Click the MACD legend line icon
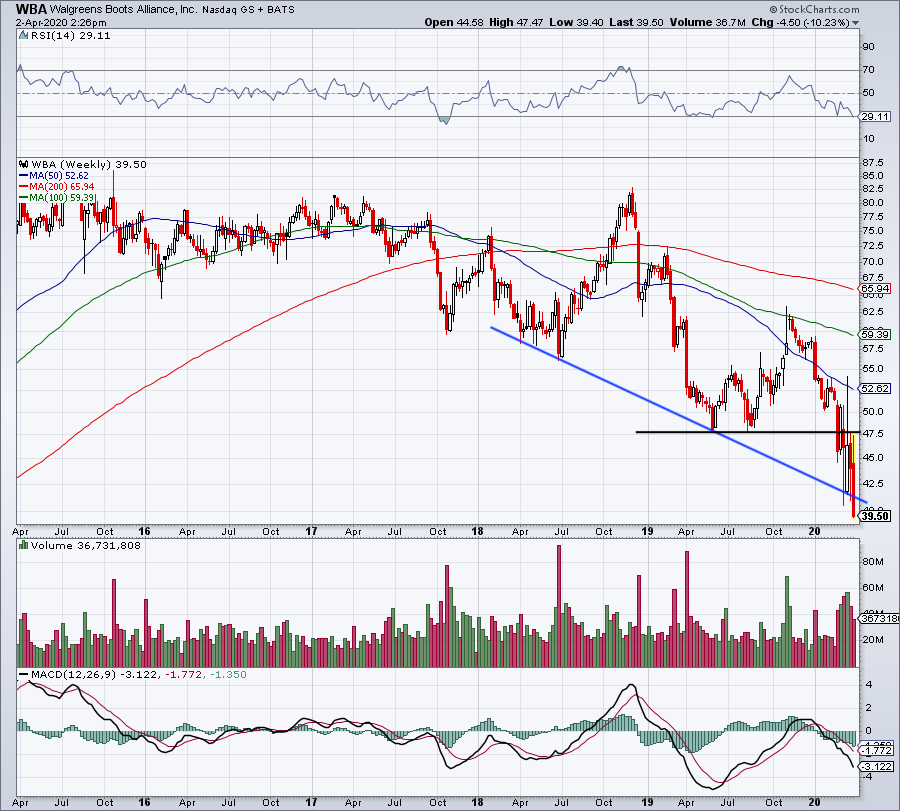The image size is (900, 811). tap(24, 674)
